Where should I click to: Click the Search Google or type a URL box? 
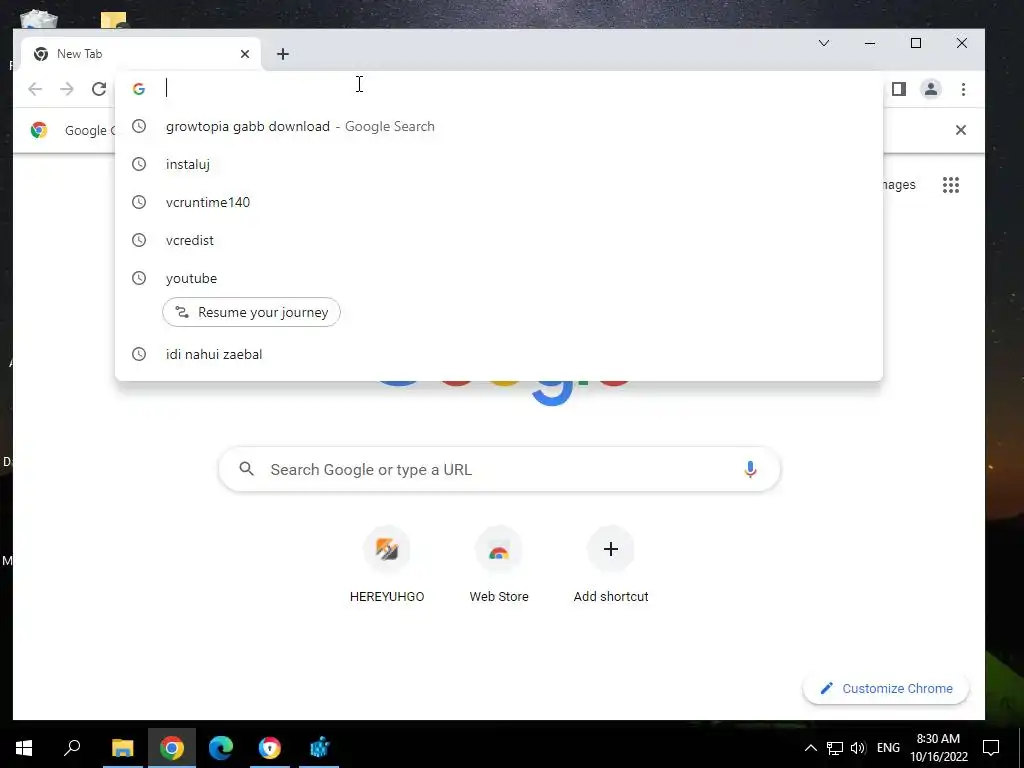(x=500, y=470)
